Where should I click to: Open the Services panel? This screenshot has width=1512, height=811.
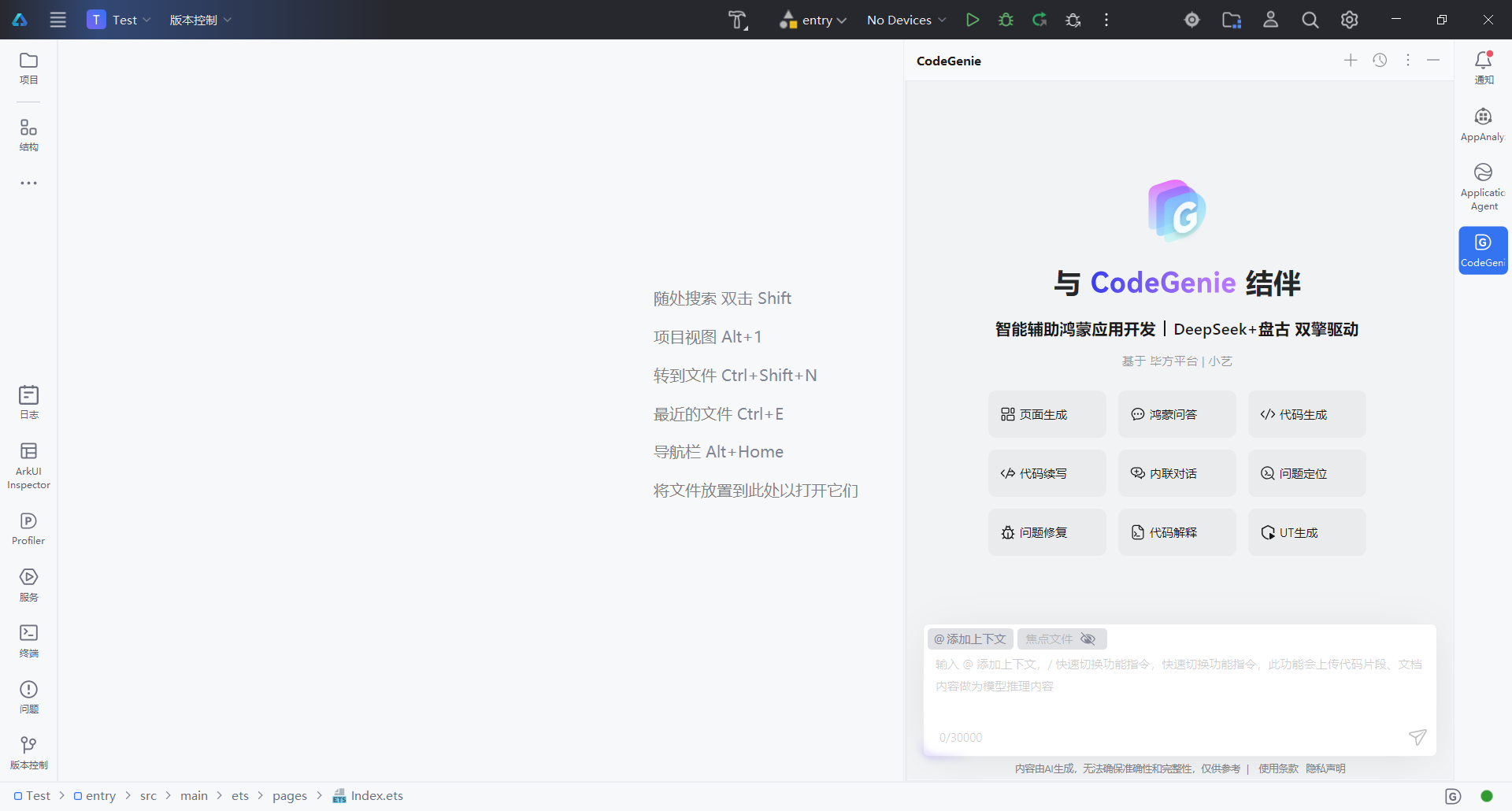[x=29, y=585]
